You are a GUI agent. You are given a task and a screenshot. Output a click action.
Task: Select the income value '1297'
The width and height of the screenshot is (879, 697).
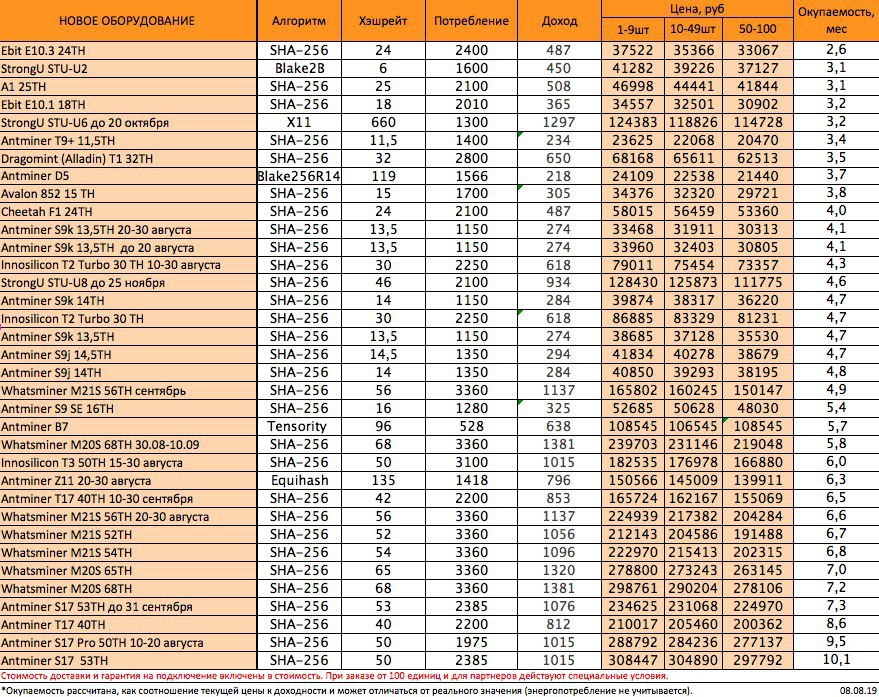(559, 122)
